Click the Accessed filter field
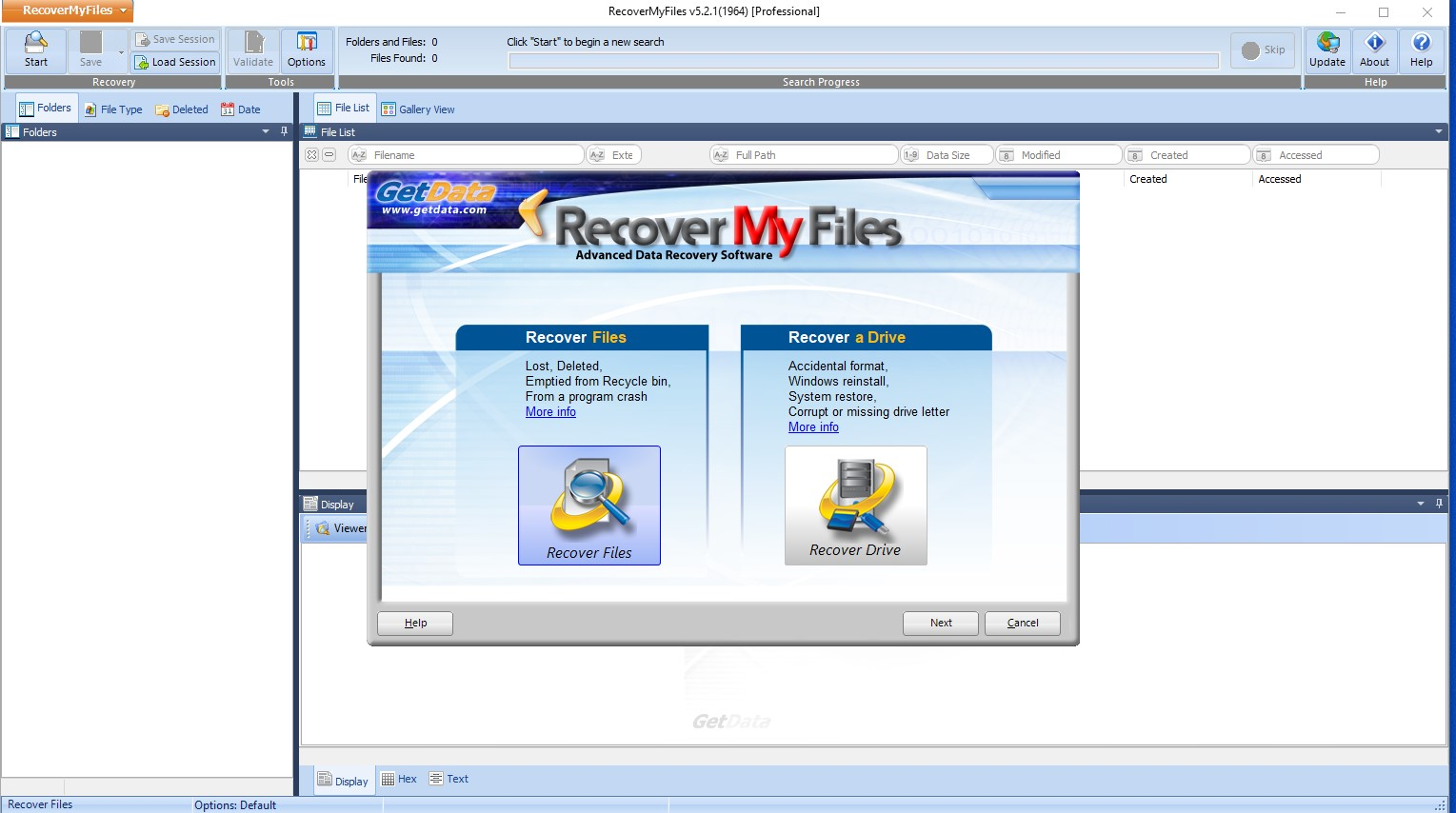The width and height of the screenshot is (1456, 813). point(1316,155)
